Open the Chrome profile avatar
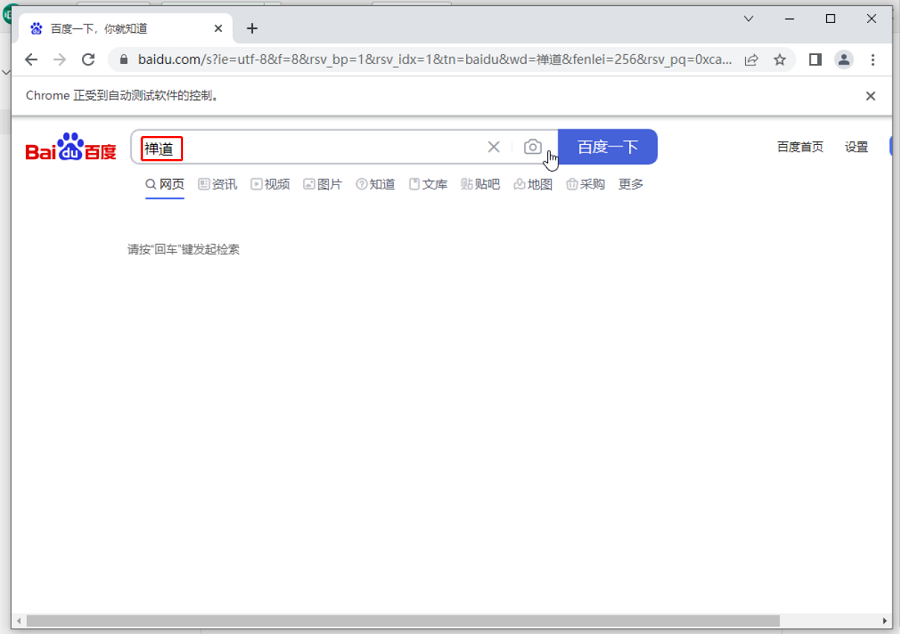 [844, 59]
